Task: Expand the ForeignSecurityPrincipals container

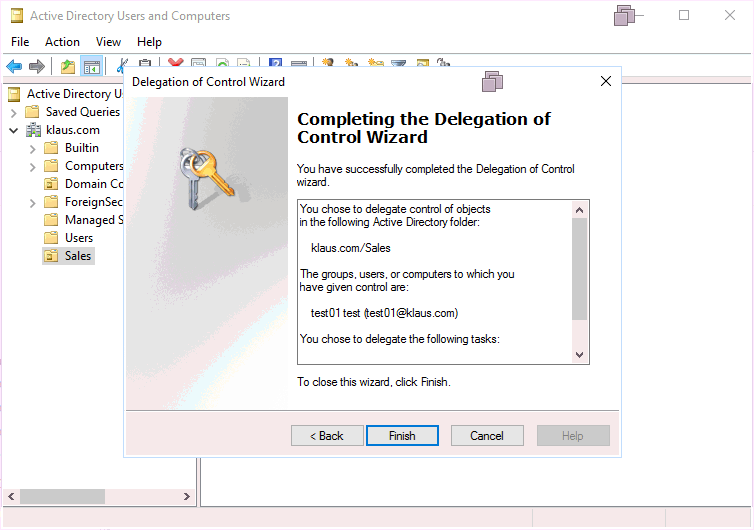Action: [32, 203]
